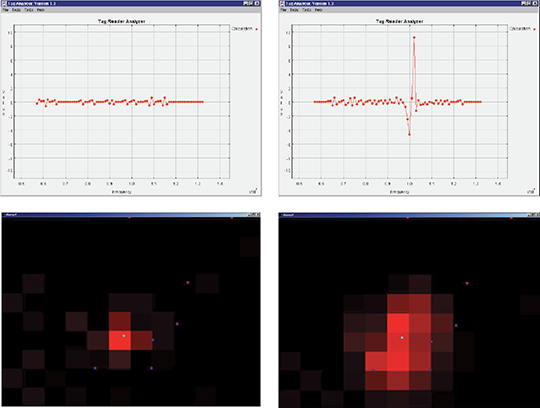This screenshot has height=408, width=540.
Task: Select cyan dot in left heatmap
Action: tap(124, 336)
